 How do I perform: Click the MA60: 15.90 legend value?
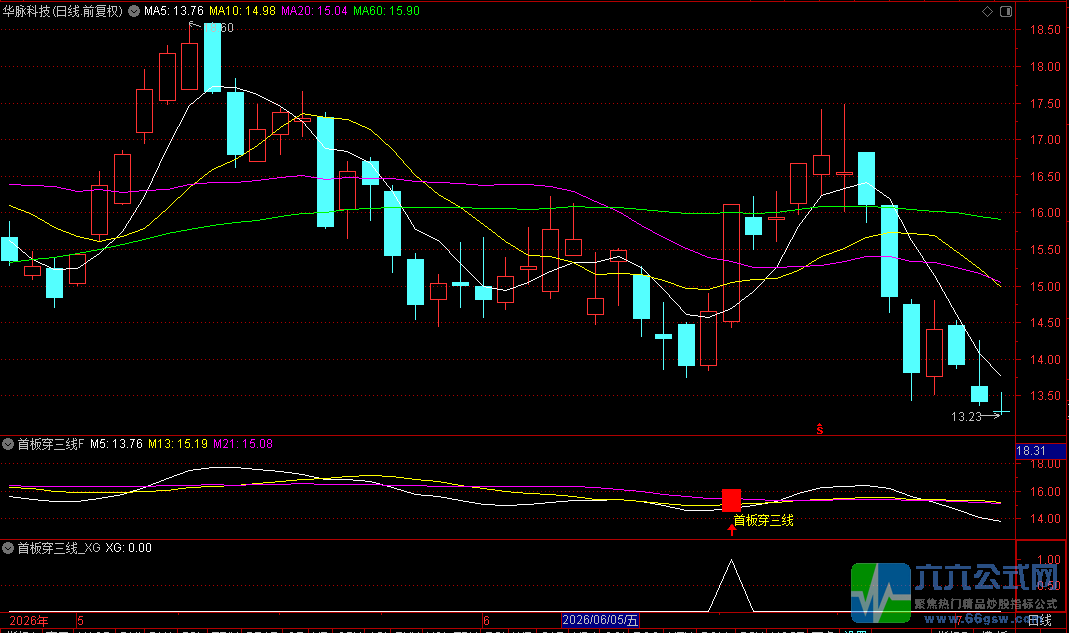coord(386,11)
